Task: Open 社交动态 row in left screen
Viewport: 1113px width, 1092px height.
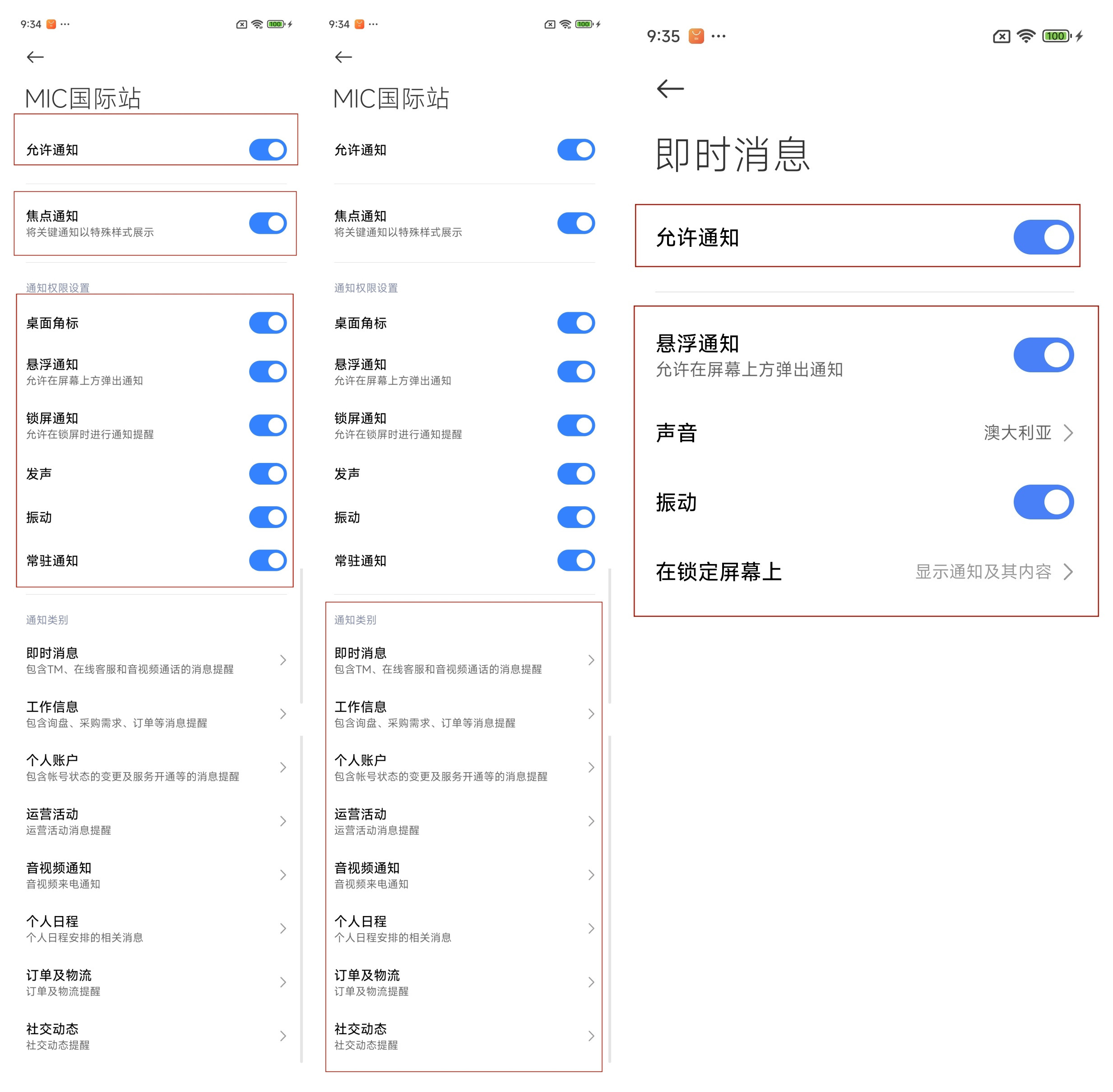Action: point(156,1036)
